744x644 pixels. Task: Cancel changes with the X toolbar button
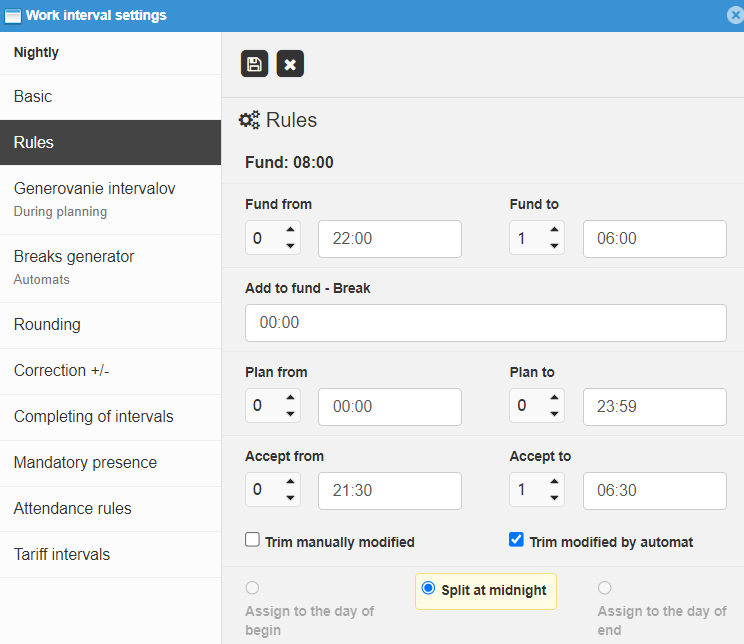pyautogui.click(x=290, y=64)
